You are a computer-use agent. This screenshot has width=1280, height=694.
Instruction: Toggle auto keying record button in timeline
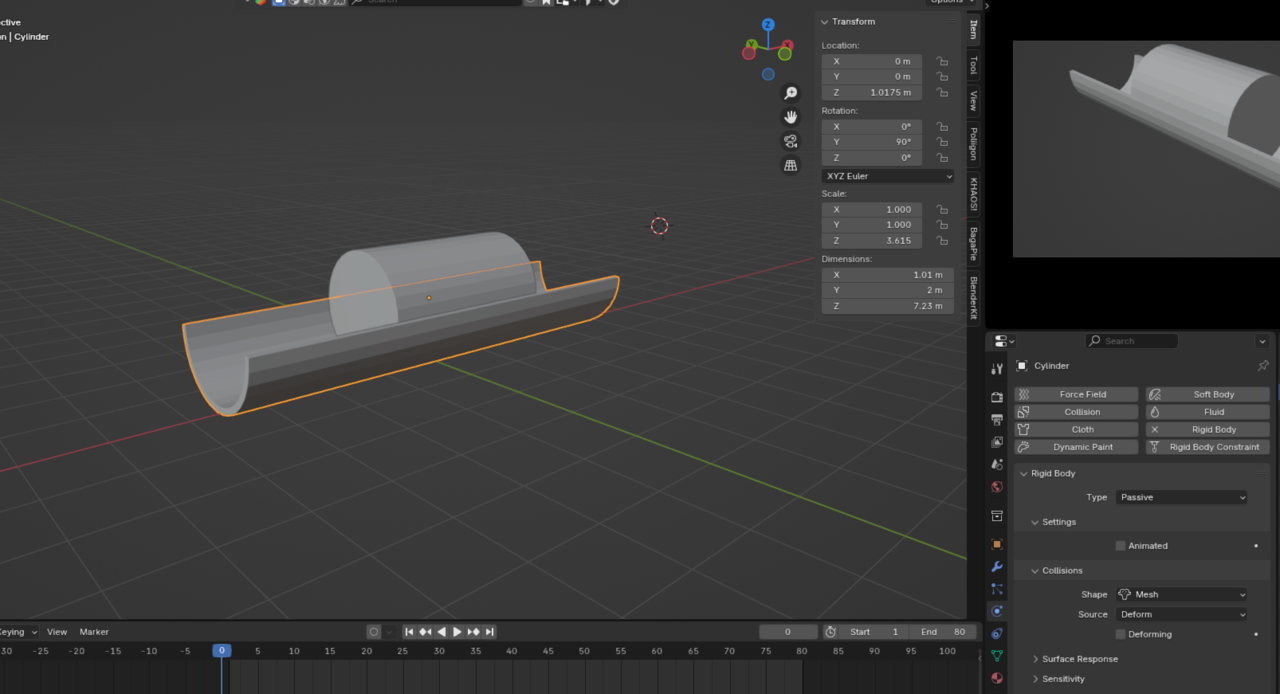(x=374, y=632)
